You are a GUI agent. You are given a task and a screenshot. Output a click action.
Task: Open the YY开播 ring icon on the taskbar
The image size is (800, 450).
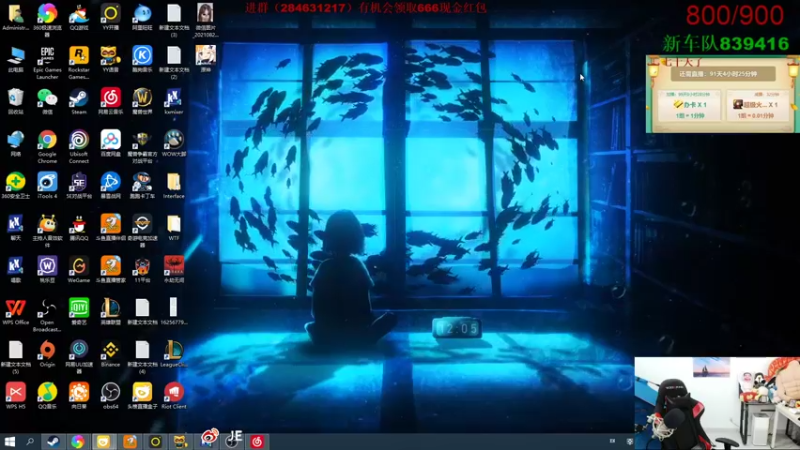(155, 441)
